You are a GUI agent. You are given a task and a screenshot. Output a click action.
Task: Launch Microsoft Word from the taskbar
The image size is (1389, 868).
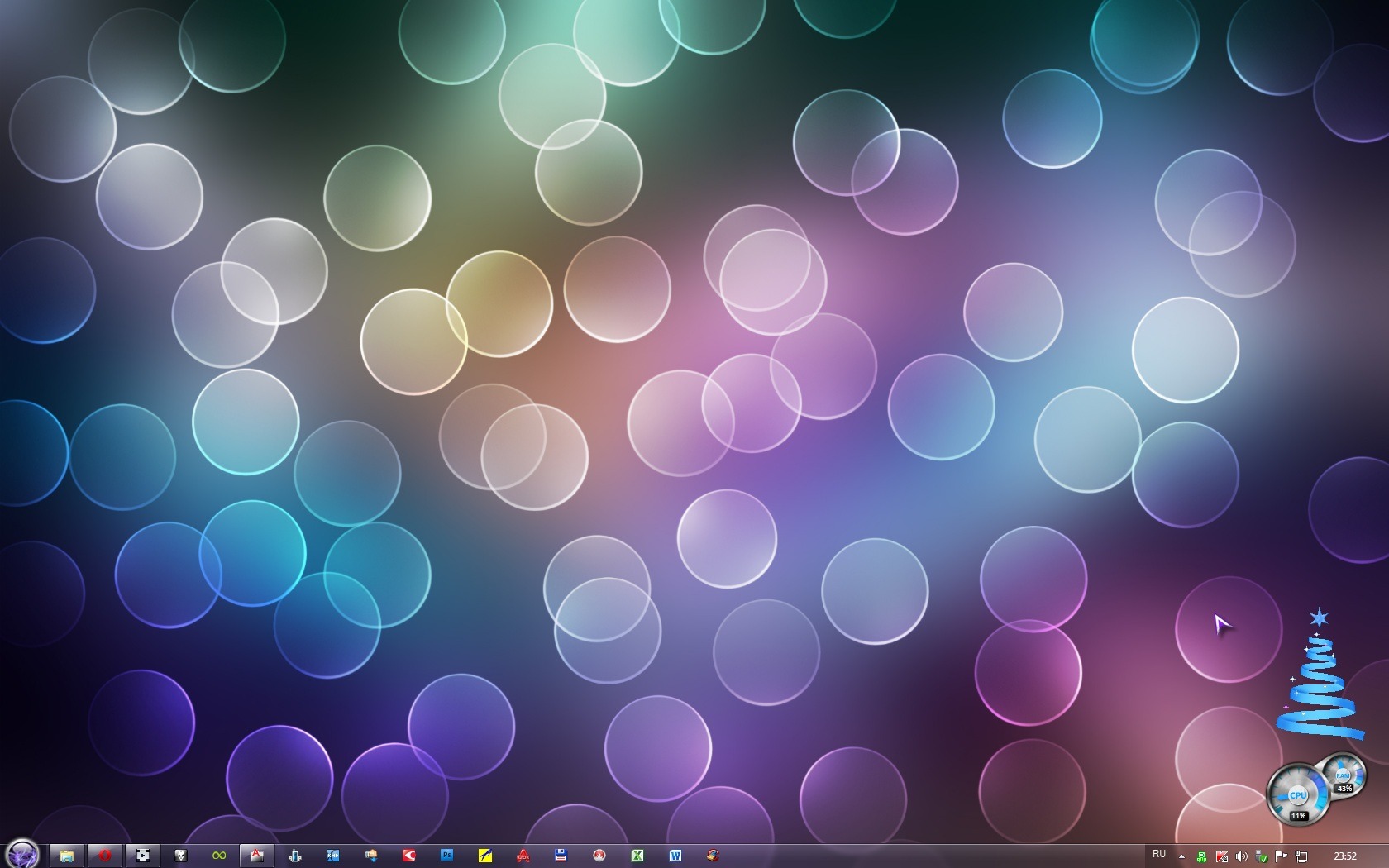(675, 856)
